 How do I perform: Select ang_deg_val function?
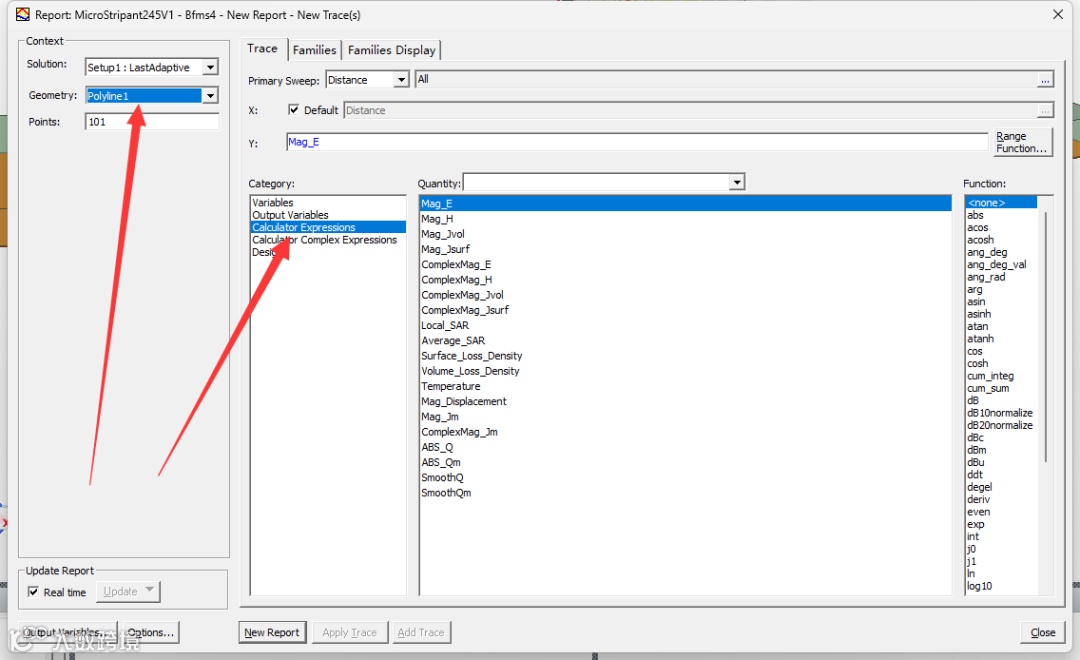click(997, 265)
